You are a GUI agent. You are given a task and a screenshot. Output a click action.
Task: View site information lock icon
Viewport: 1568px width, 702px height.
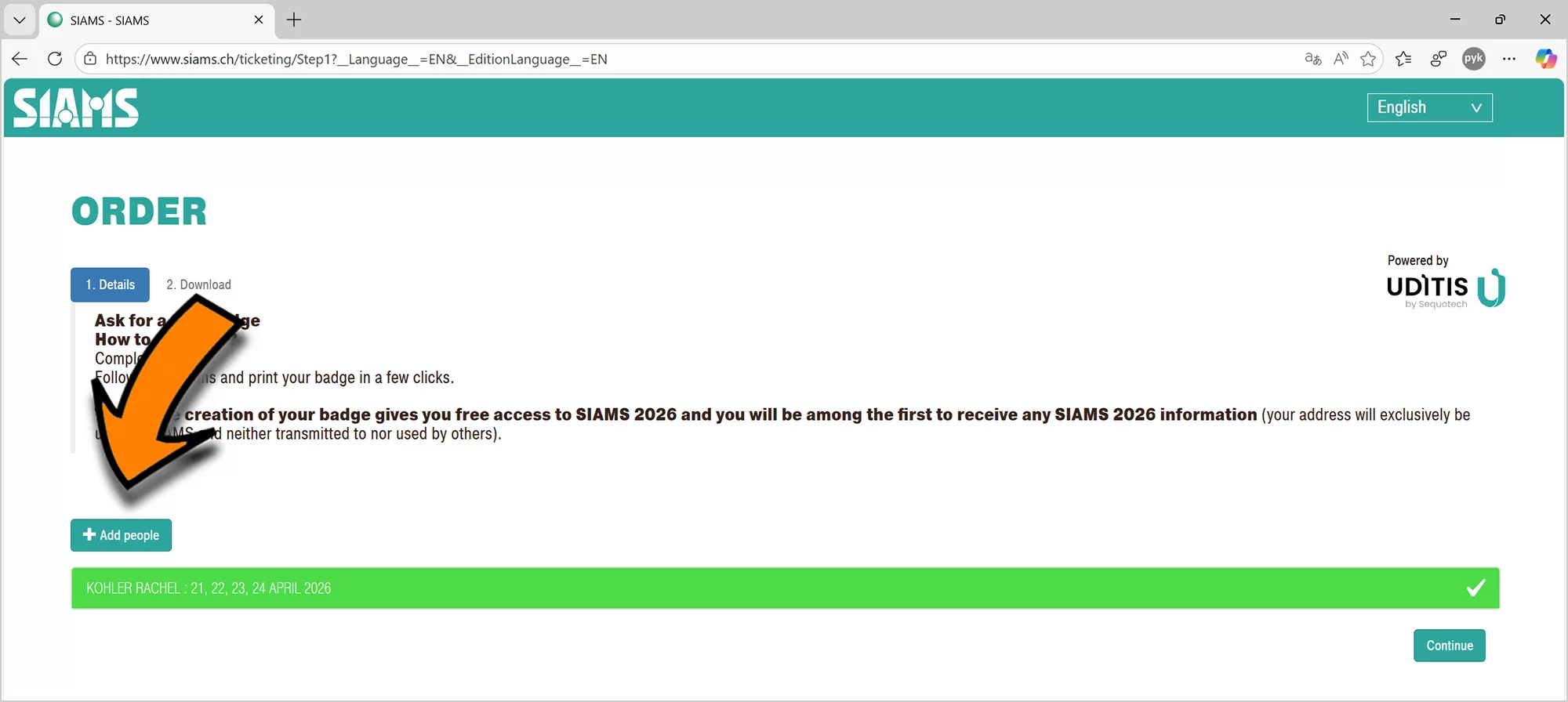coord(91,59)
